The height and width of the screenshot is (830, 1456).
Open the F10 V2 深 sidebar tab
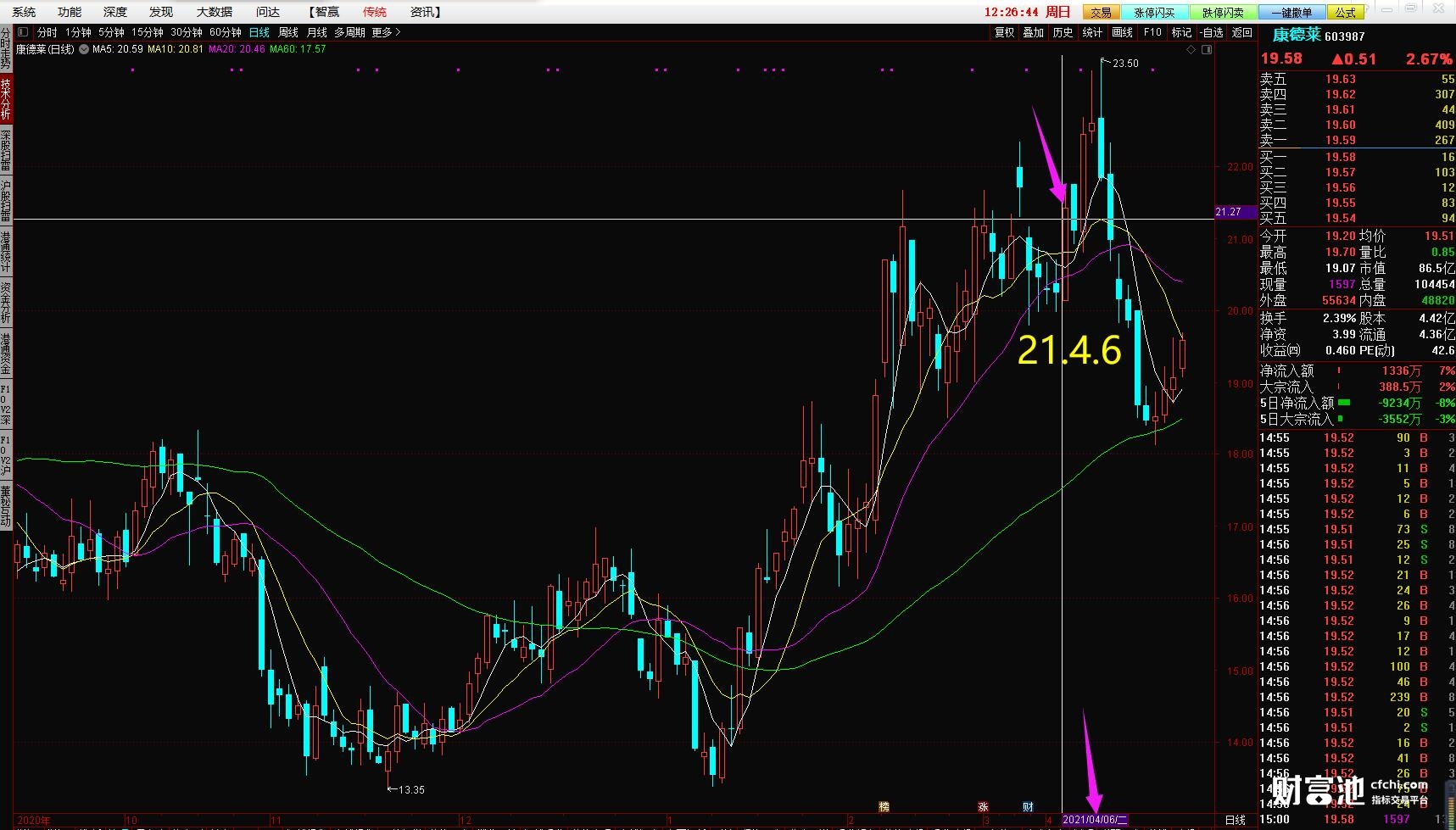click(x=6, y=404)
